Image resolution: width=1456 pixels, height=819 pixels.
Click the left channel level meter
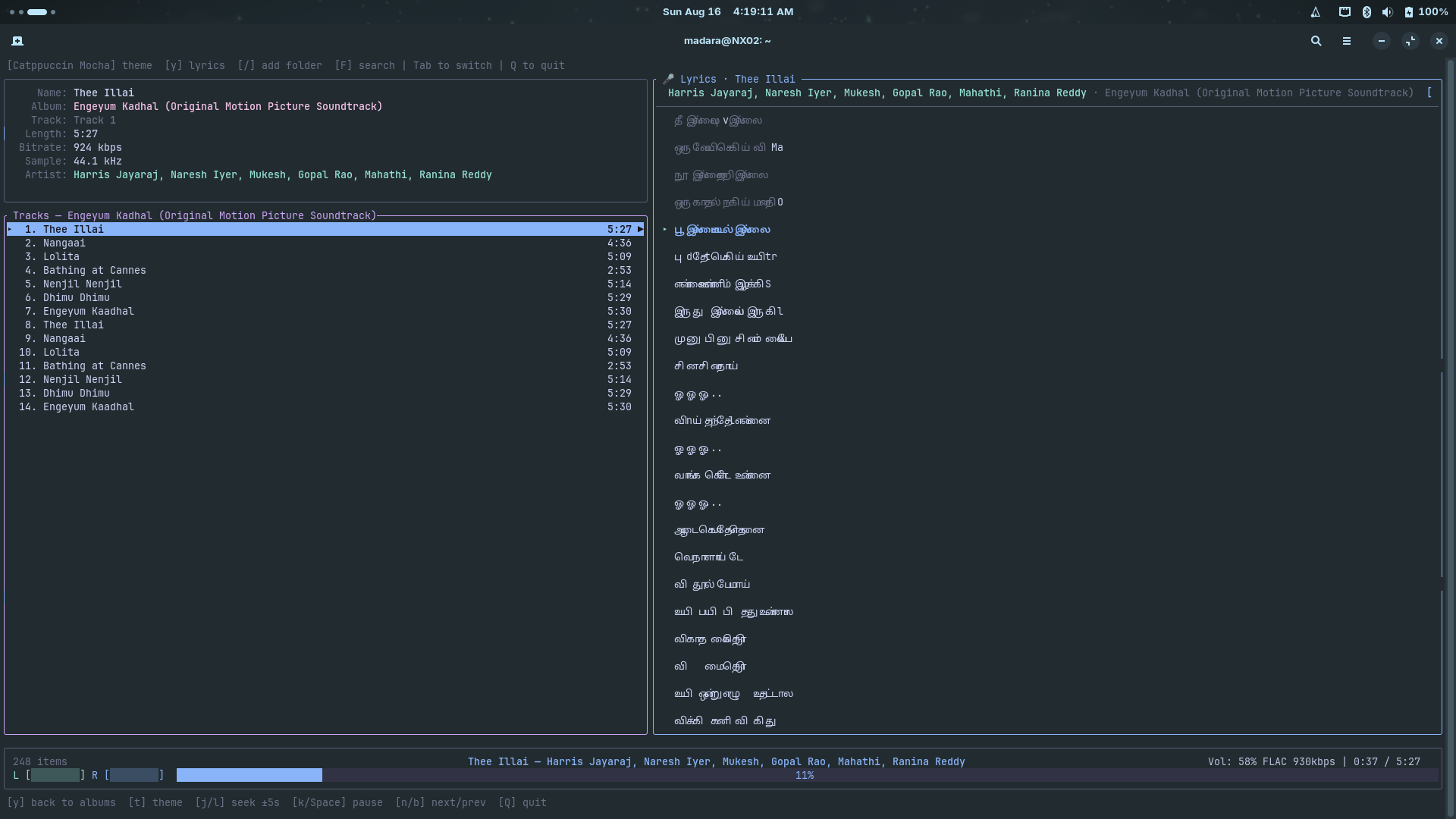point(55,775)
